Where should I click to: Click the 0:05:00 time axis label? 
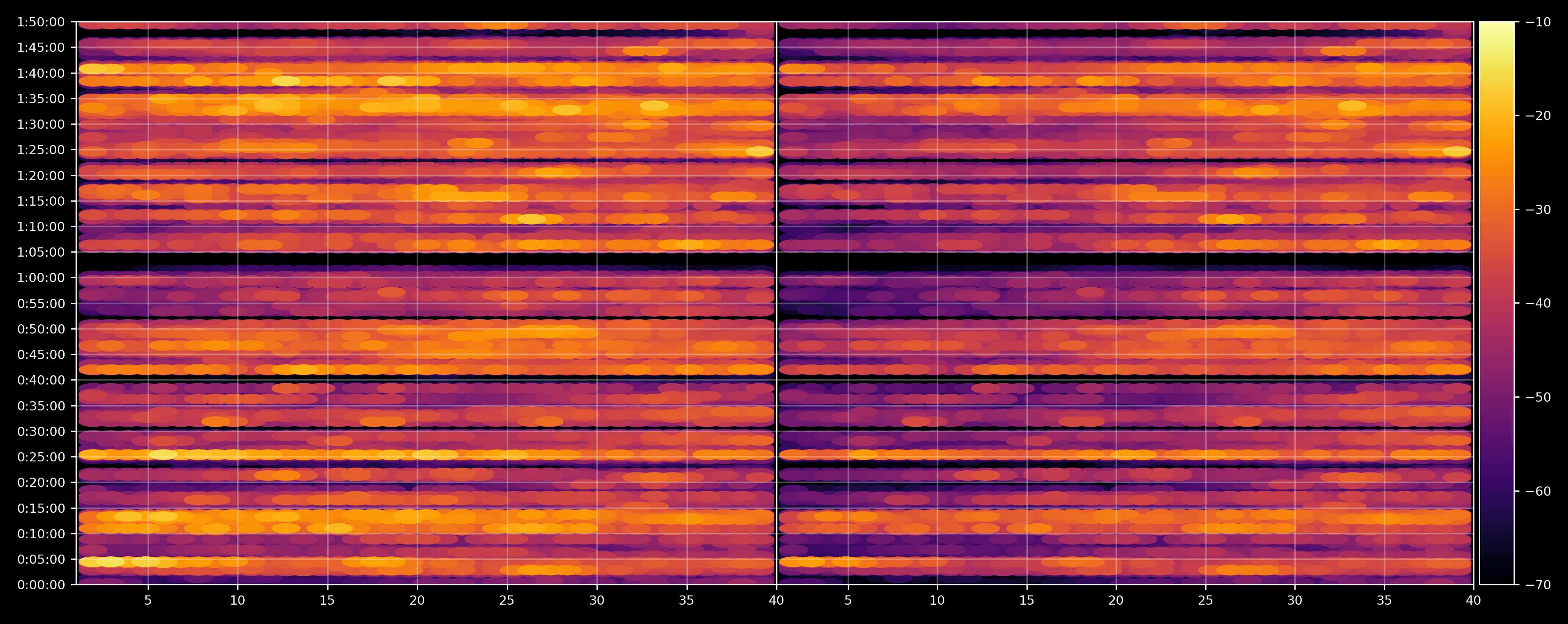pos(40,559)
